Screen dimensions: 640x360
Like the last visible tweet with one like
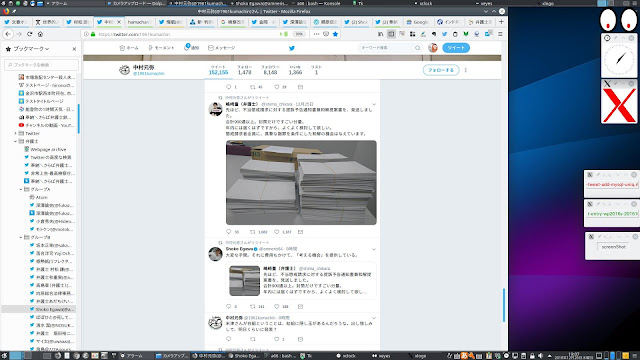tap(277, 339)
